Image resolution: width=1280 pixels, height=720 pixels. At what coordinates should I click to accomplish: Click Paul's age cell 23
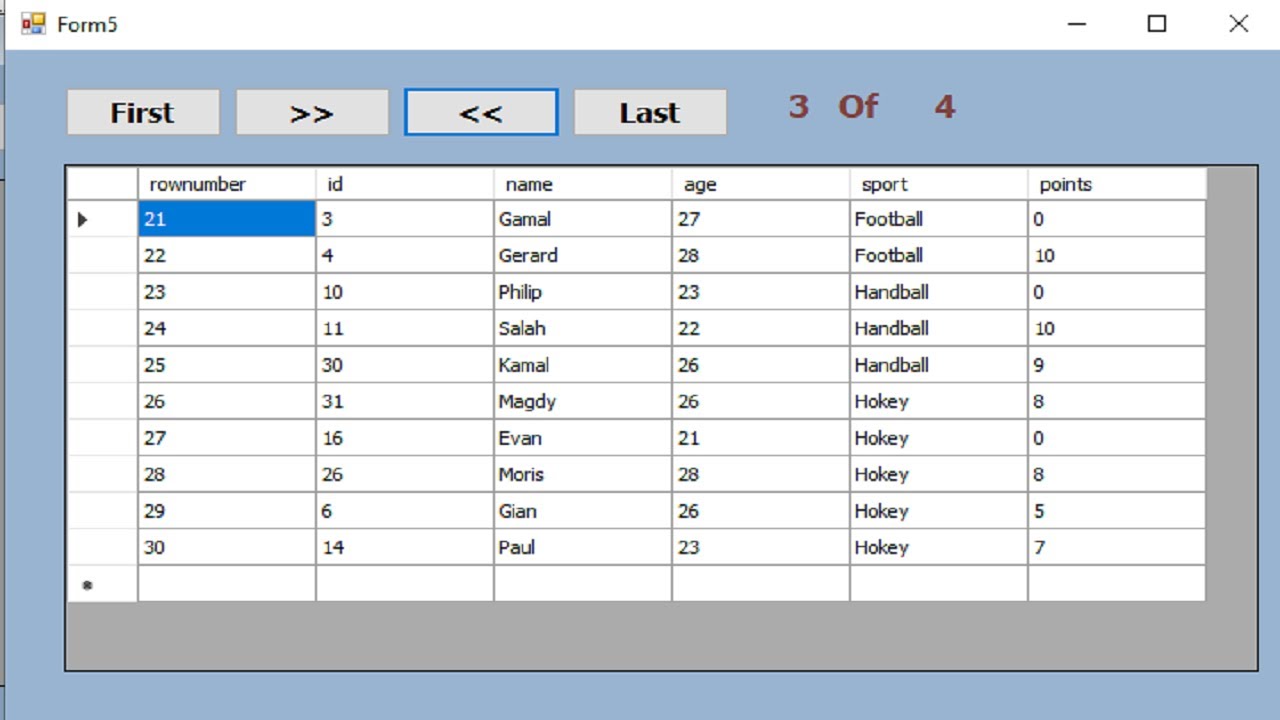pos(761,547)
